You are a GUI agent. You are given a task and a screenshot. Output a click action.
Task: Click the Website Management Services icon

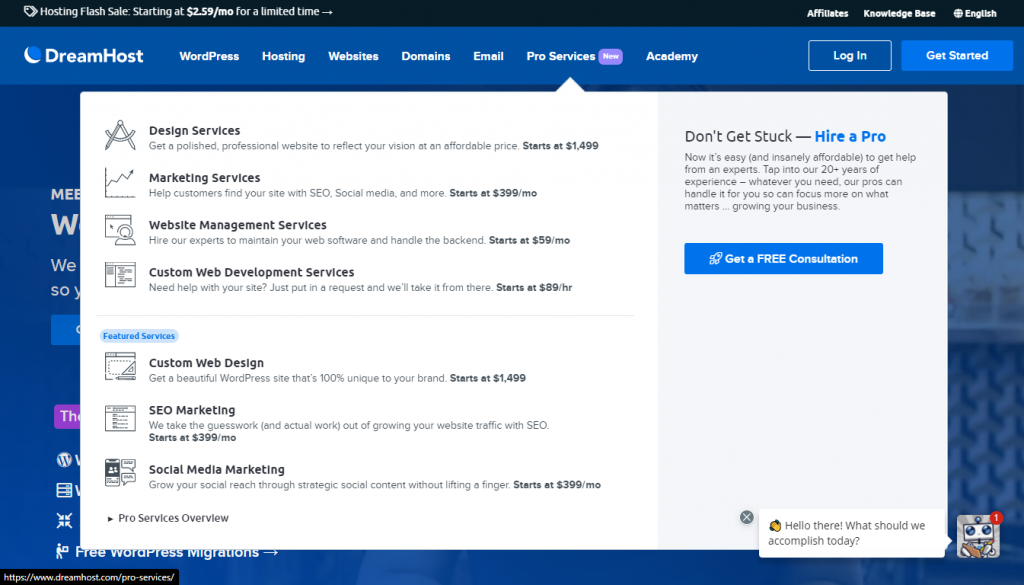pos(120,230)
